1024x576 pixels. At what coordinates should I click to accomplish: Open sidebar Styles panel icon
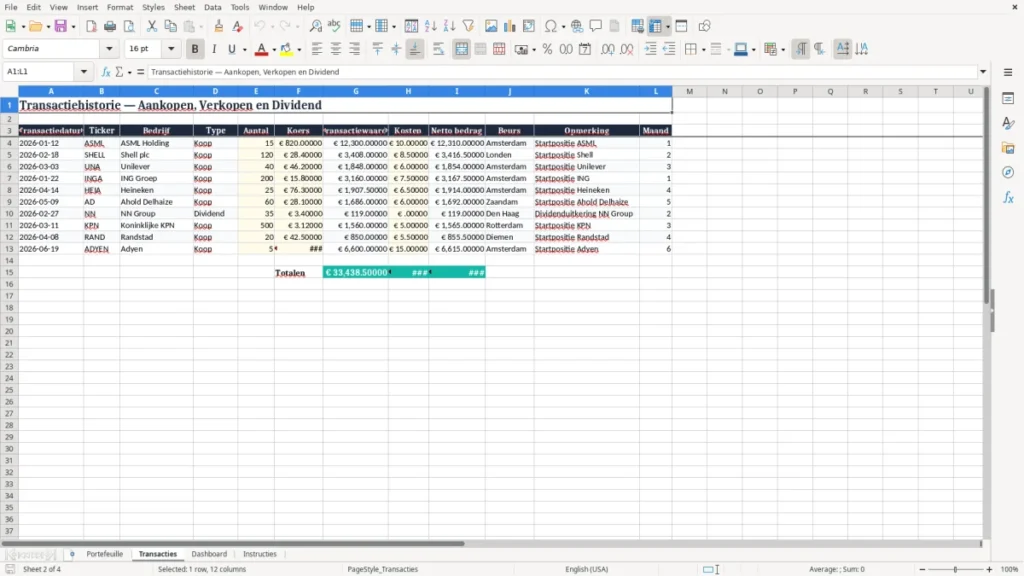1008,123
